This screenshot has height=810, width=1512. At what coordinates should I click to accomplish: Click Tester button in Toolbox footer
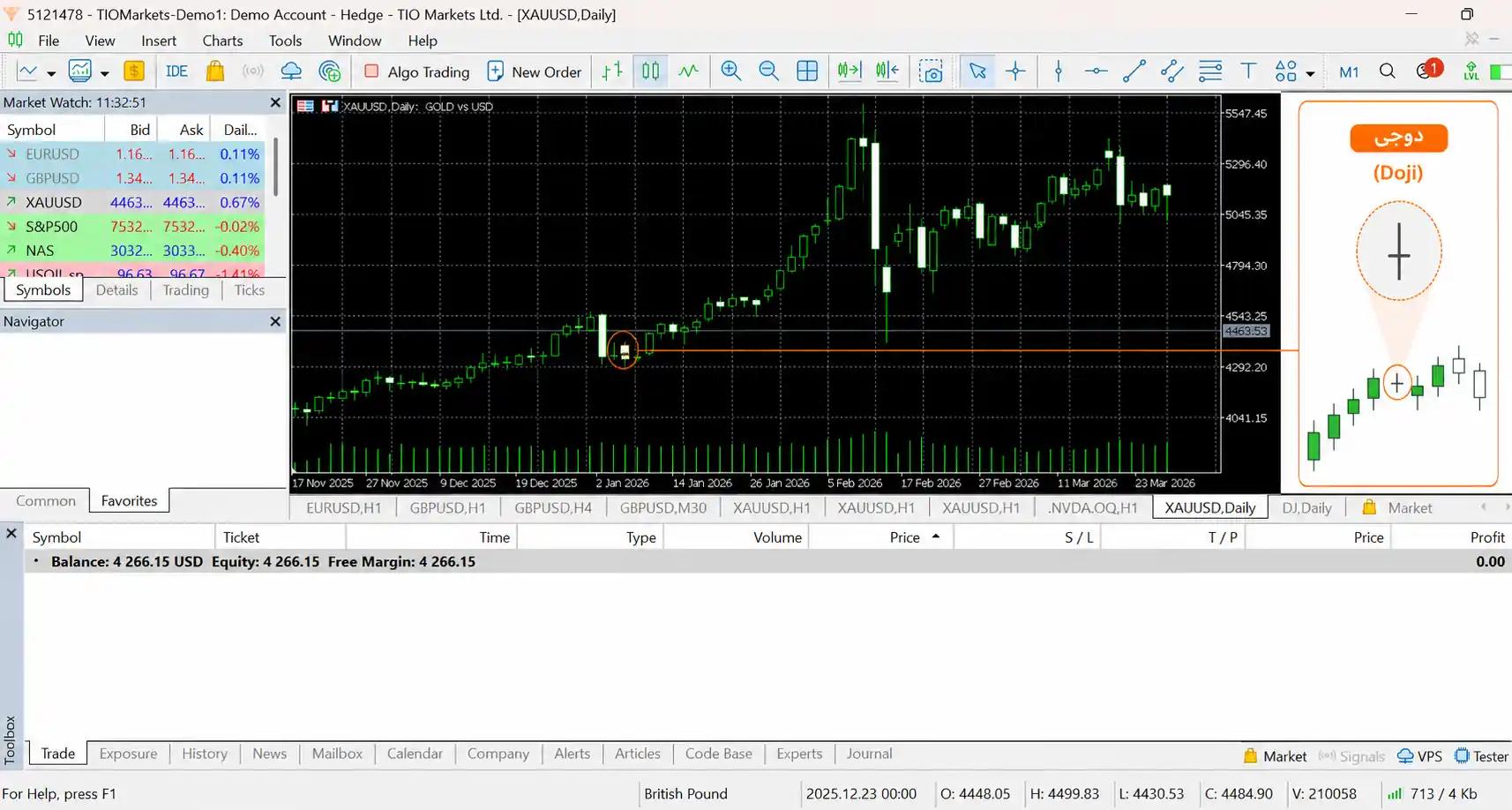[x=1481, y=756]
